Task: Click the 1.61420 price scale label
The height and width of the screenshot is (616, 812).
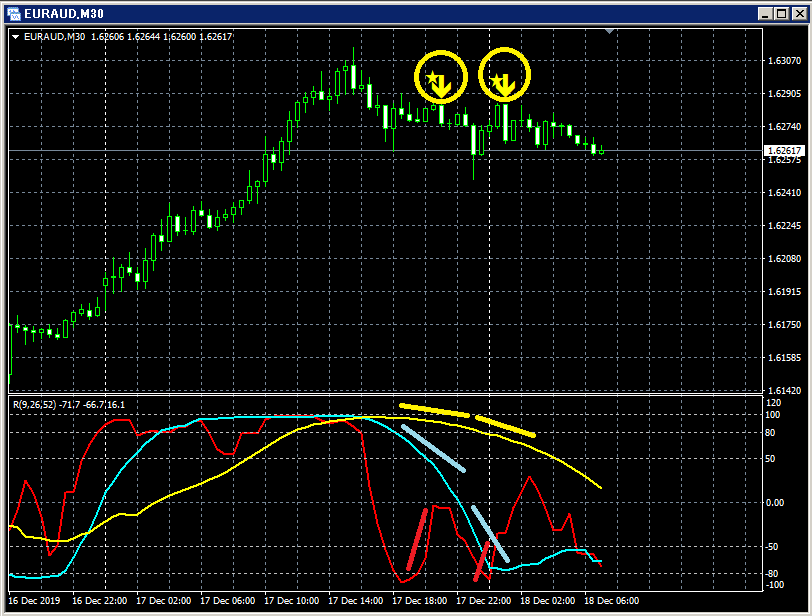Action: pos(784,390)
